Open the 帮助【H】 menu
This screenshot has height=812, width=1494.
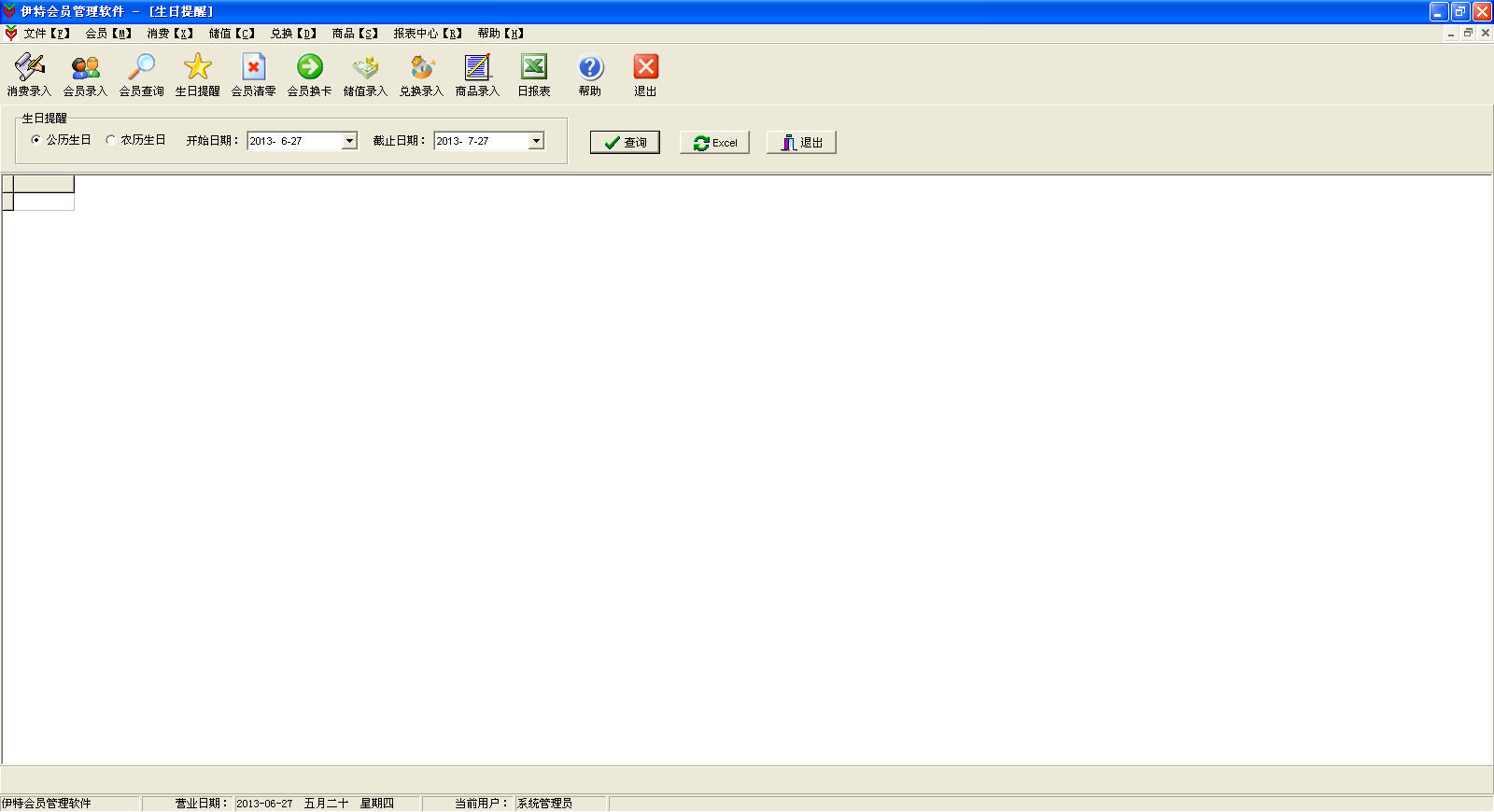[x=500, y=34]
